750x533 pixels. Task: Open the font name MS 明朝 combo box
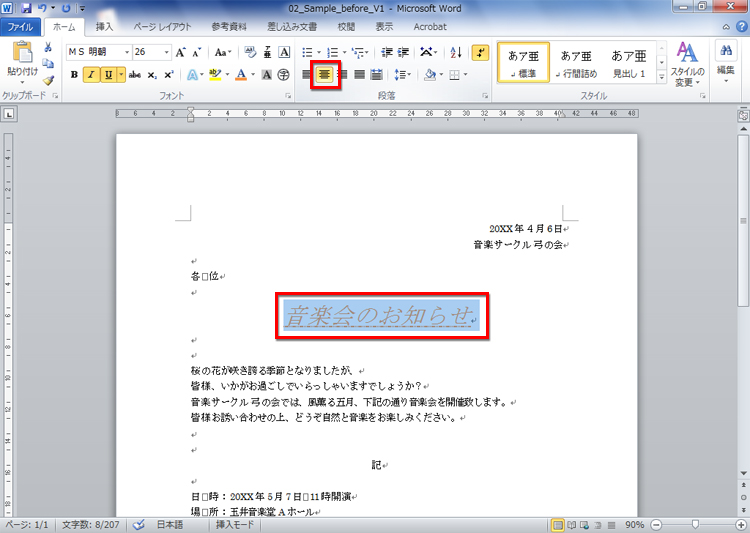(99, 52)
